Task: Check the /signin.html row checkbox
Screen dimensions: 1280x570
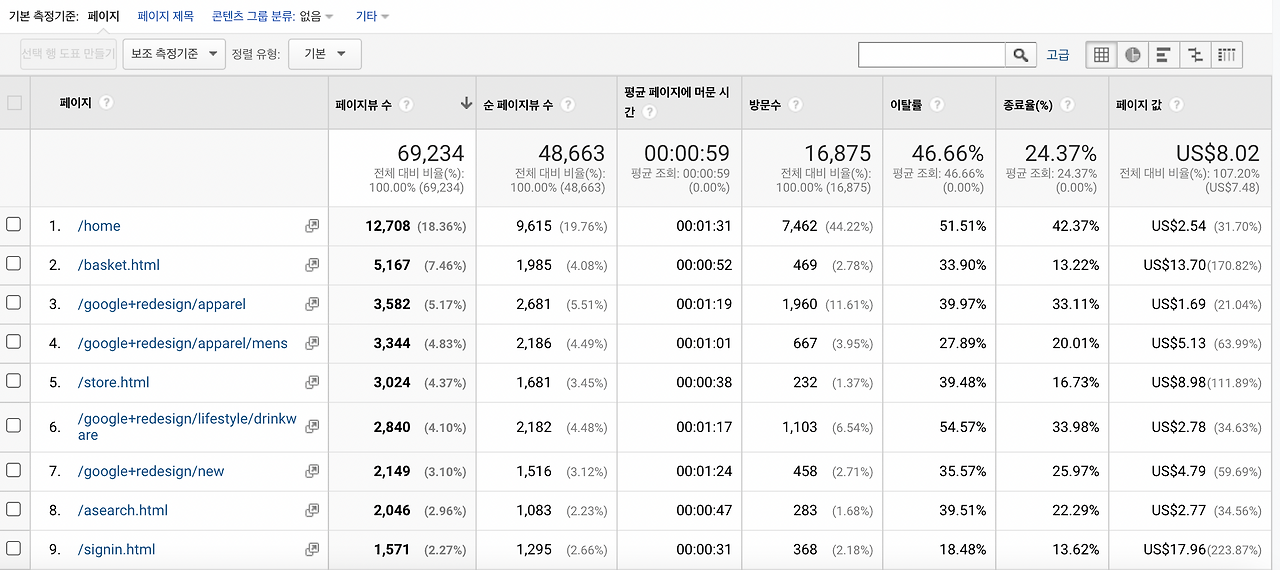Action: [14, 548]
